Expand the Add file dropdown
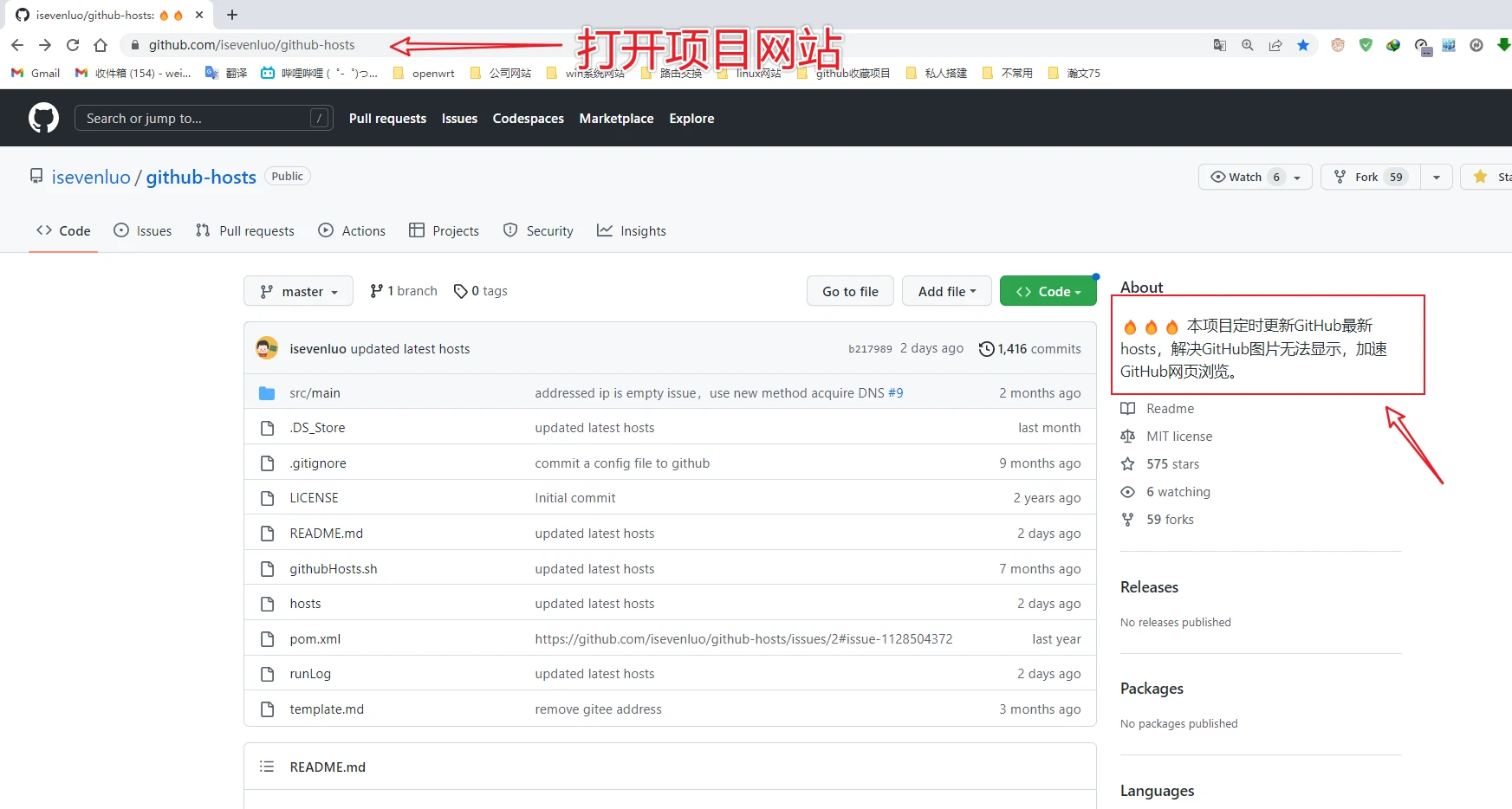Screen dimensions: 1512x809 (947, 291)
